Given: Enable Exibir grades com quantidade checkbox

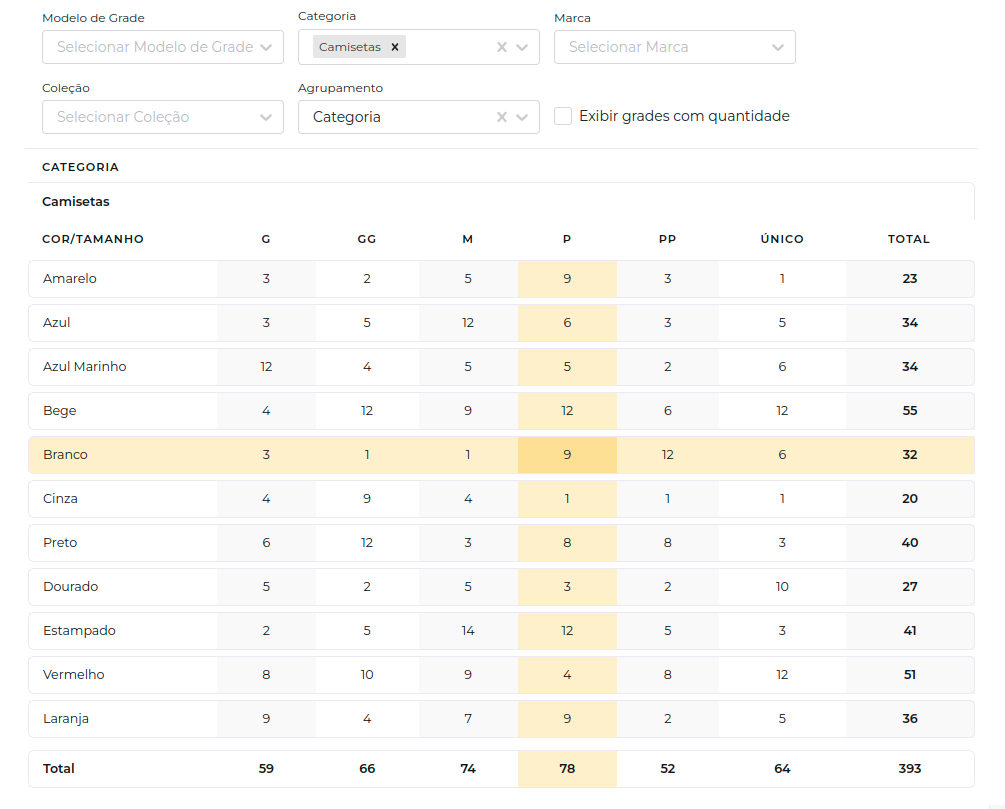Looking at the screenshot, I should pos(563,116).
